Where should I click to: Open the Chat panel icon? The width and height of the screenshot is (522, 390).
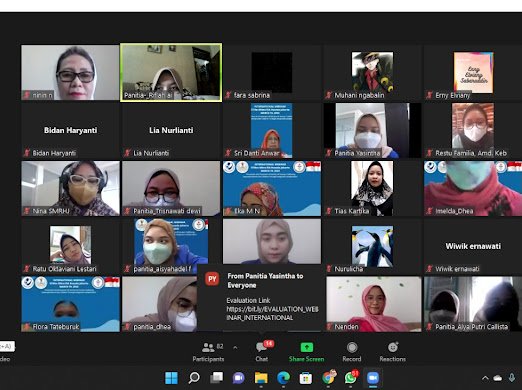click(x=261, y=348)
